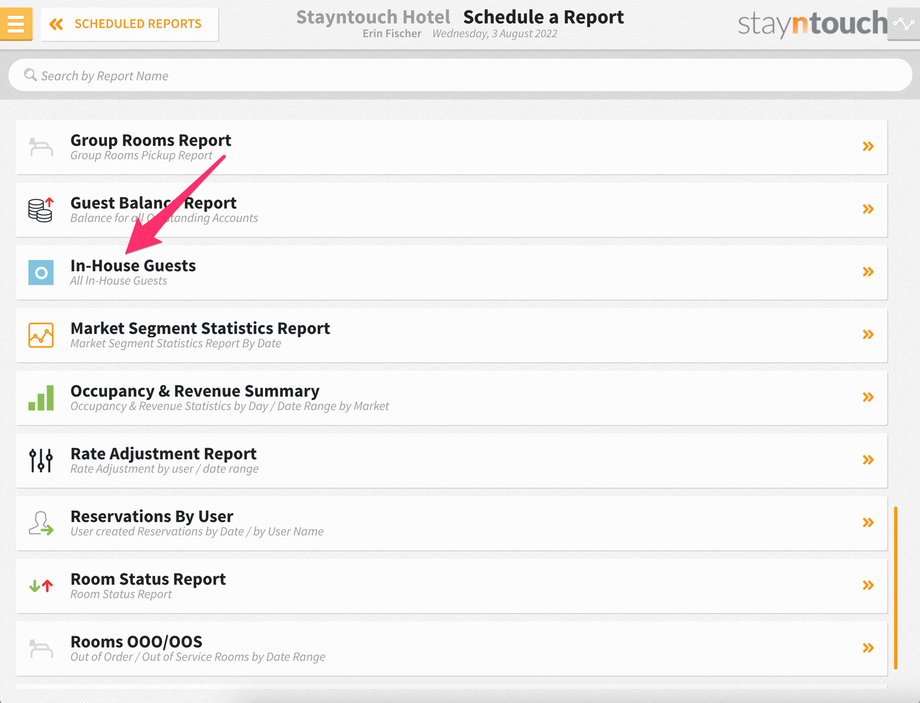The height and width of the screenshot is (703, 920).
Task: Go back to Scheduled Reports
Action: pos(130,24)
